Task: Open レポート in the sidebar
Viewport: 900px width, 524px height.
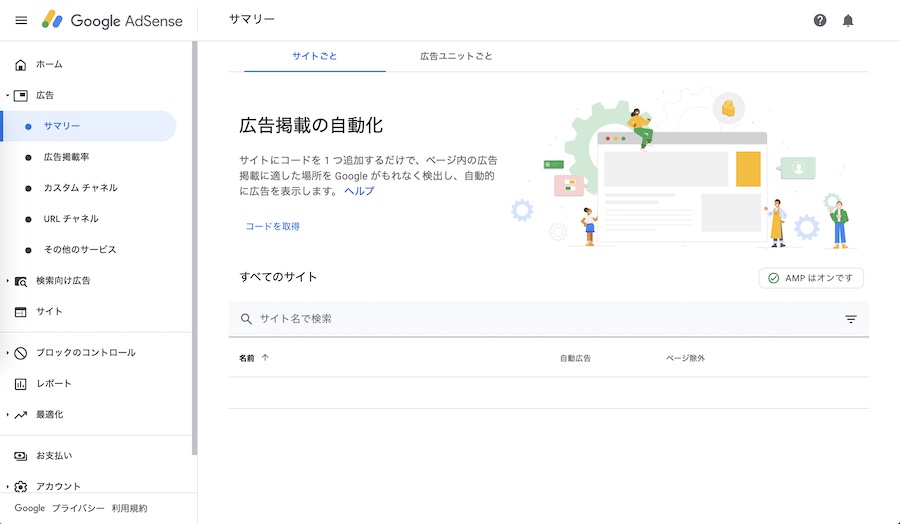Action: coord(54,384)
